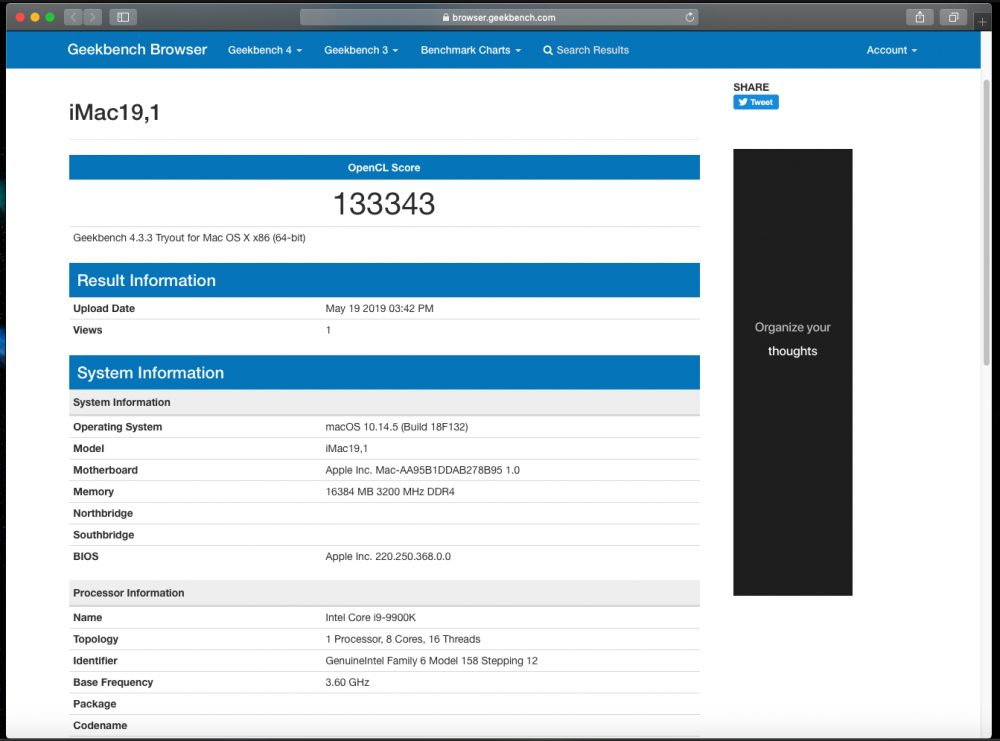This screenshot has height=741, width=1000.
Task: Reload the page with refresh icon
Action: click(x=689, y=17)
